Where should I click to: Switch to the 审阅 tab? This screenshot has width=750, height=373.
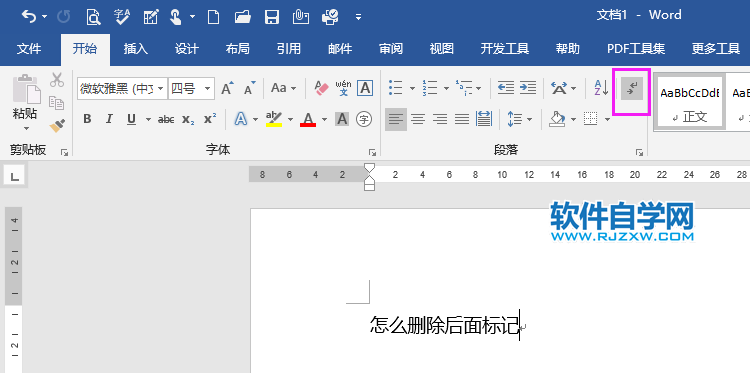391,48
